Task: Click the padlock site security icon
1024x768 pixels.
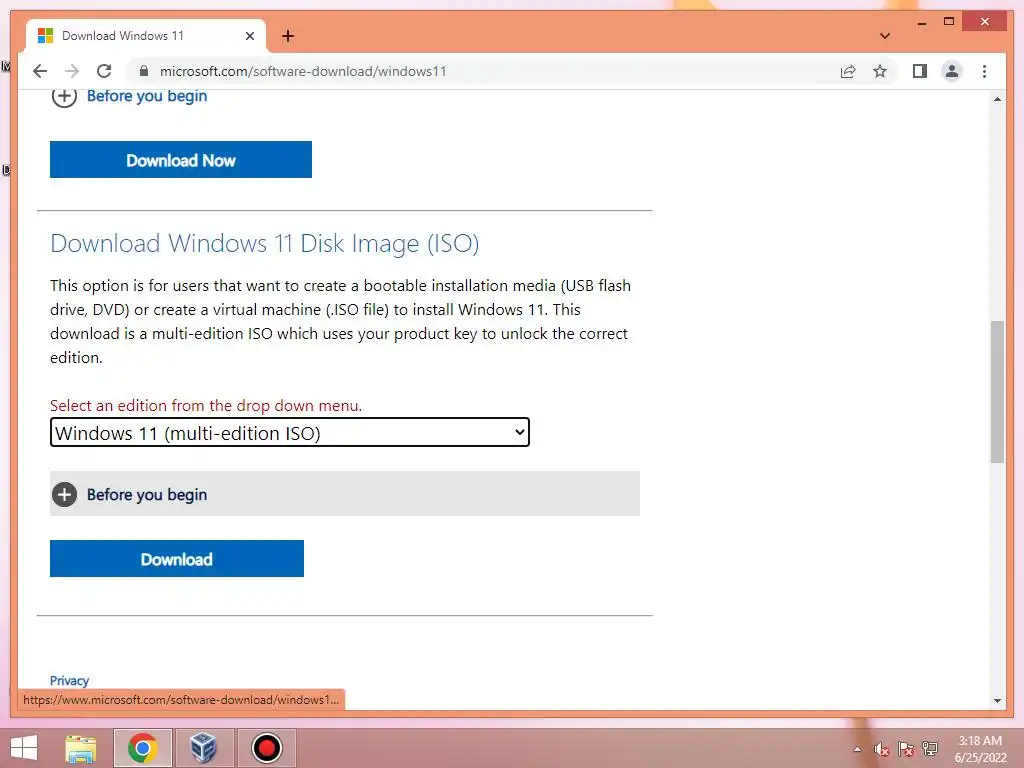Action: [x=144, y=71]
